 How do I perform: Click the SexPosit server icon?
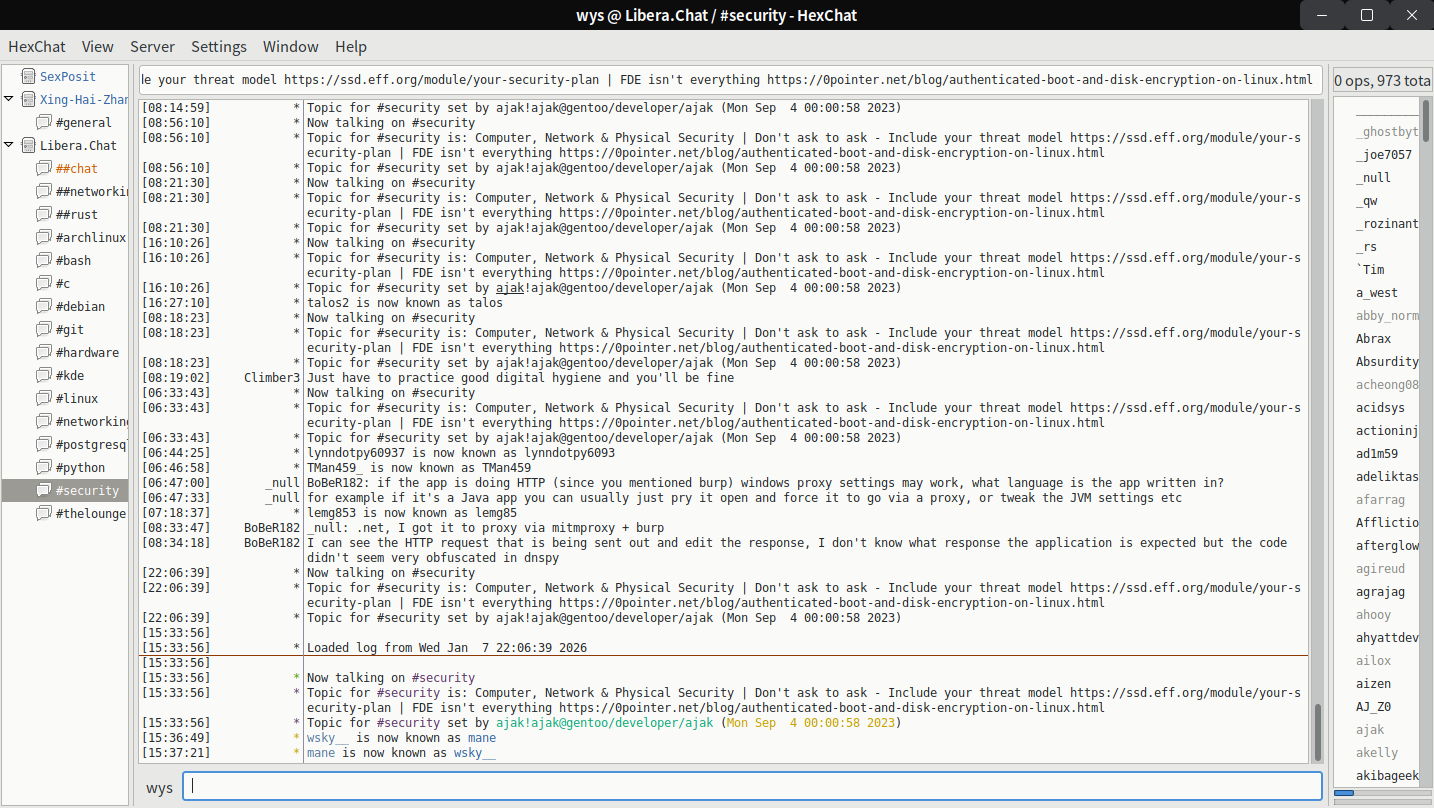(x=28, y=76)
